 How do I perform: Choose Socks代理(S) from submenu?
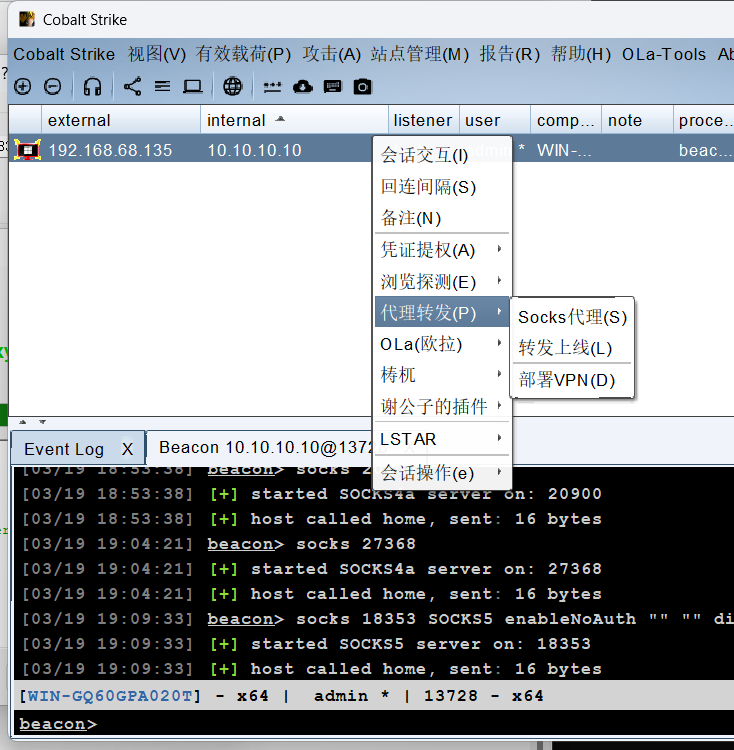pyautogui.click(x=572, y=317)
